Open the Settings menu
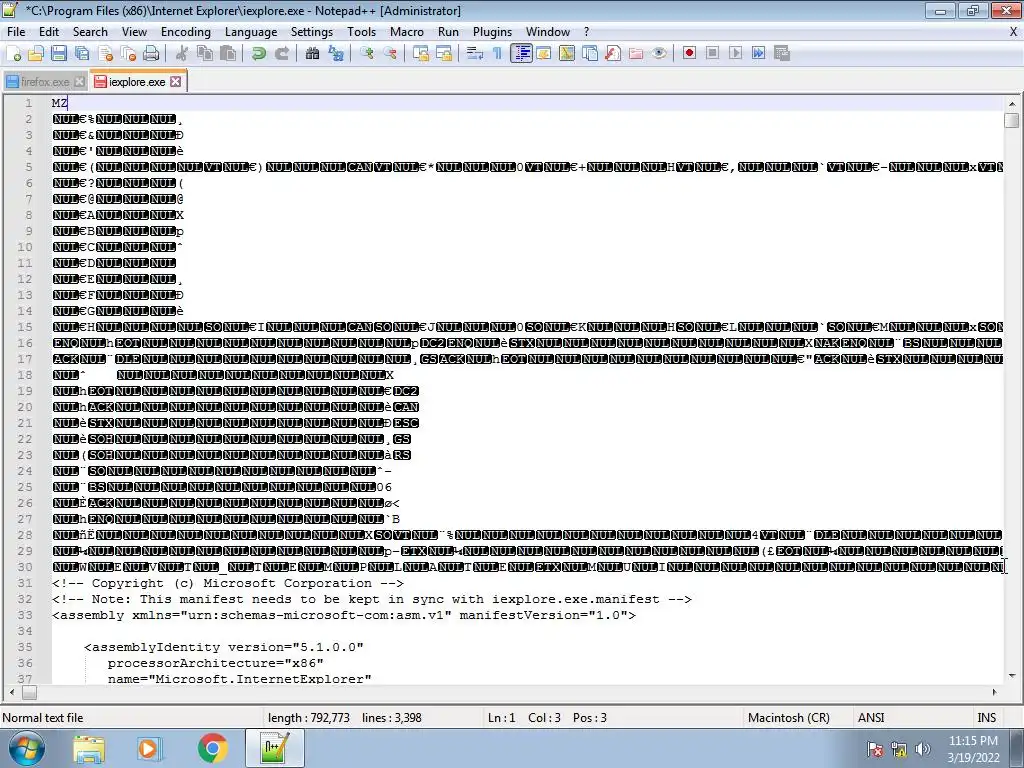 click(x=312, y=32)
